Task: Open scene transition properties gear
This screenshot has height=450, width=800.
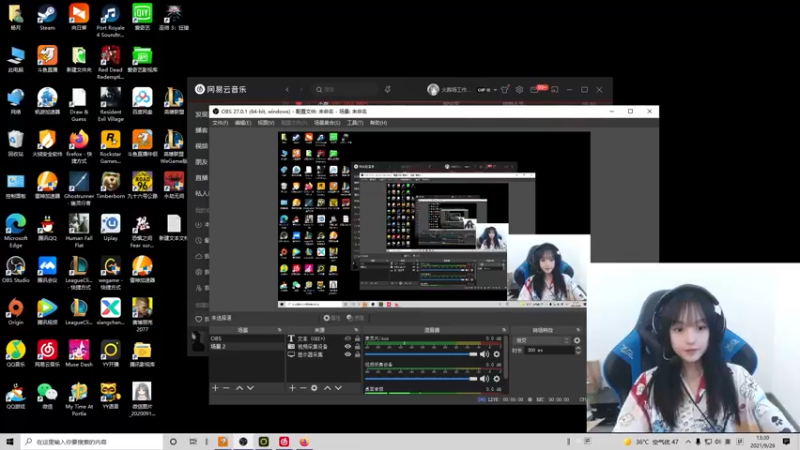Action: pos(577,340)
